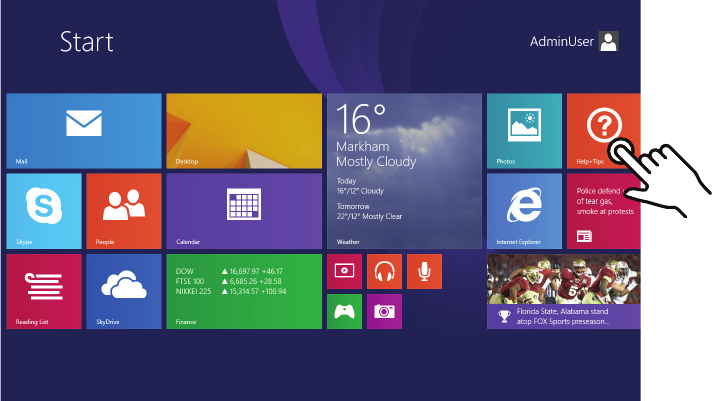712x401 pixels.
Task: Open the Mail tile
Action: point(84,131)
